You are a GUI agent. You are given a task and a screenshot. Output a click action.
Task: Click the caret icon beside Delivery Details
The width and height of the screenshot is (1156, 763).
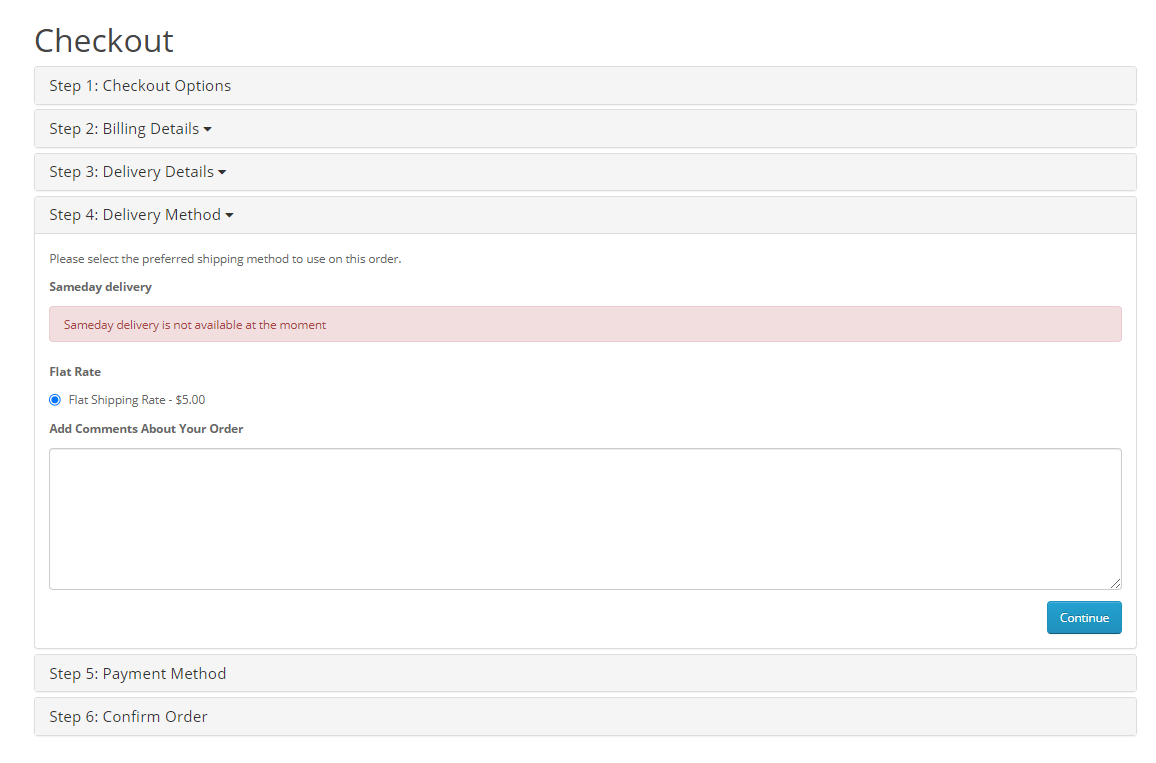222,173
